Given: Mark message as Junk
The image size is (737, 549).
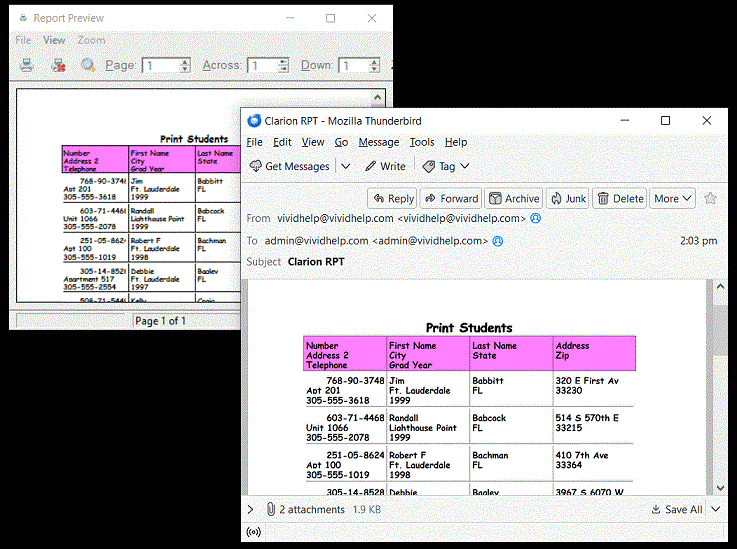Looking at the screenshot, I should (x=568, y=199).
